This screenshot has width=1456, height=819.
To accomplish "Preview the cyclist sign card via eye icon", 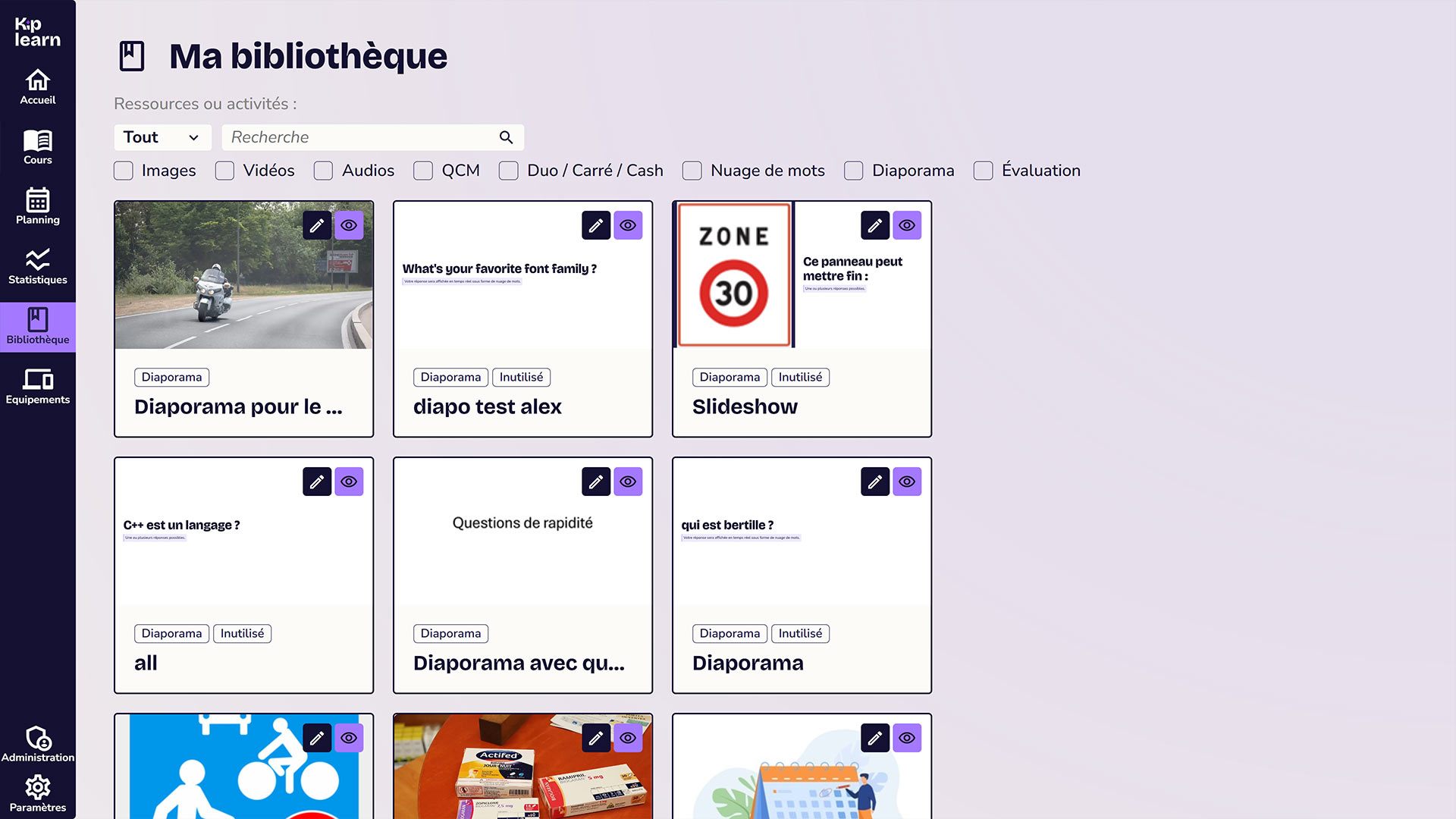I will point(349,738).
